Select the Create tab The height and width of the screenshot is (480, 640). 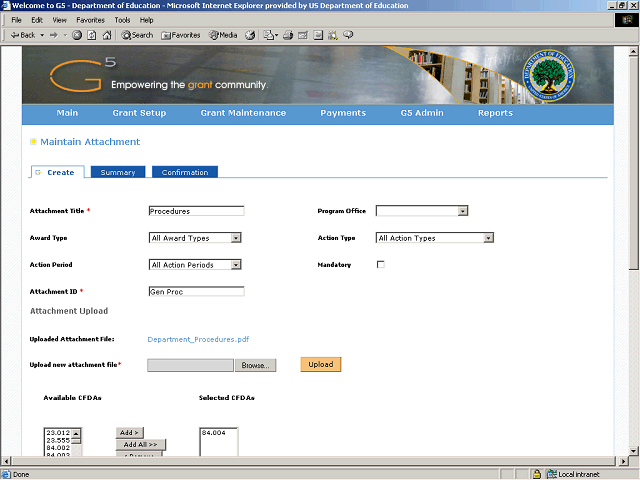coord(58,172)
